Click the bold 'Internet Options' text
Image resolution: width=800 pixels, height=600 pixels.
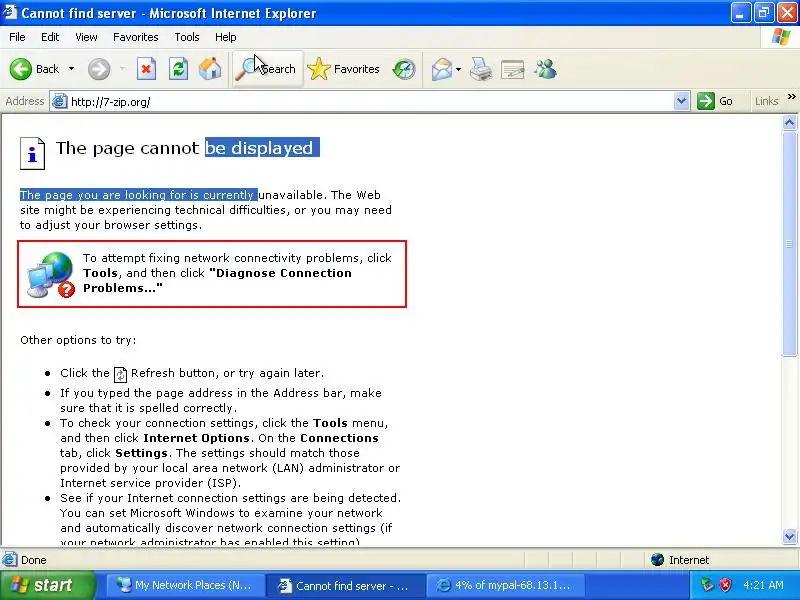pos(196,438)
